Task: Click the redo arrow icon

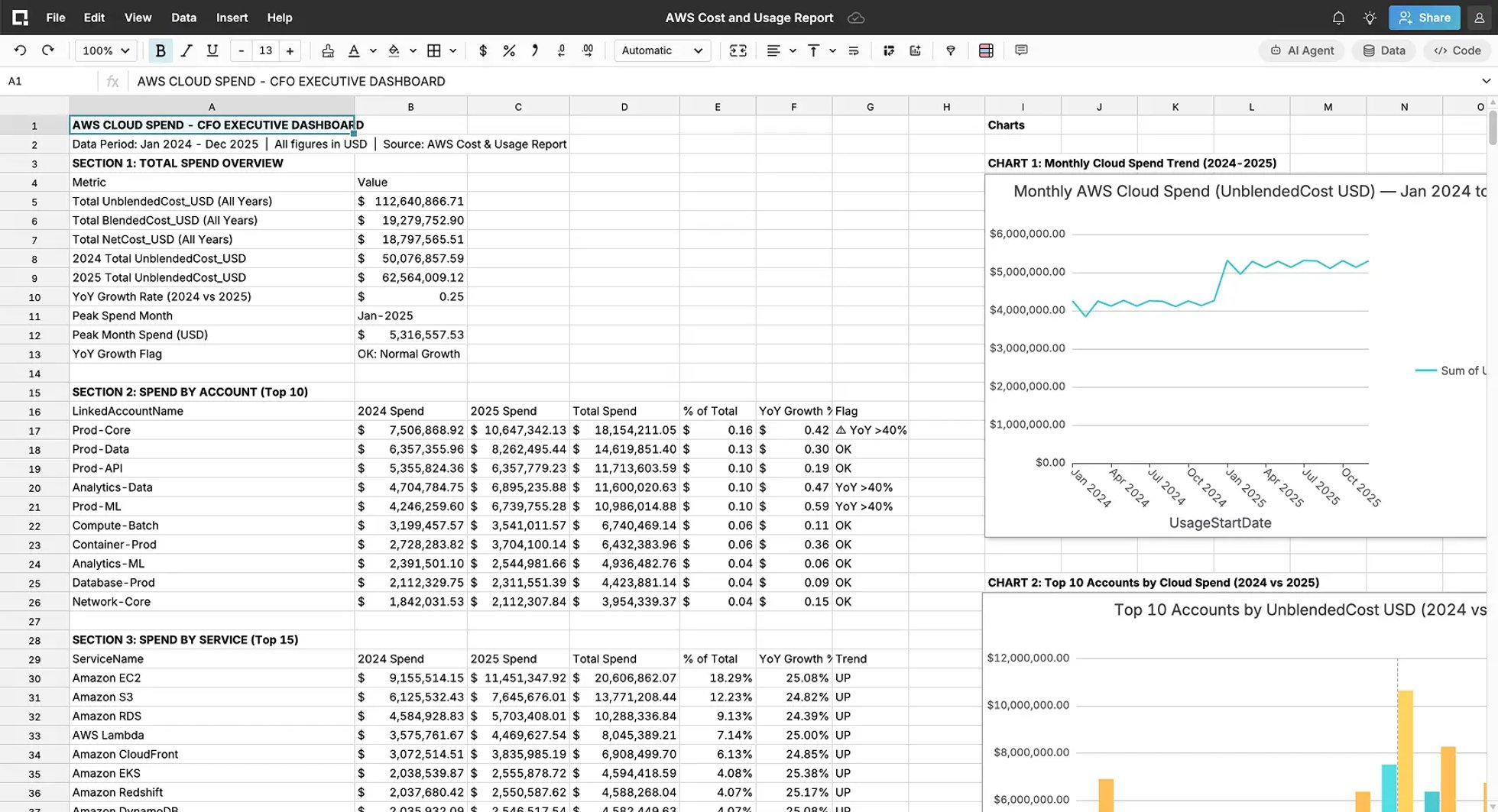Action: [x=48, y=50]
